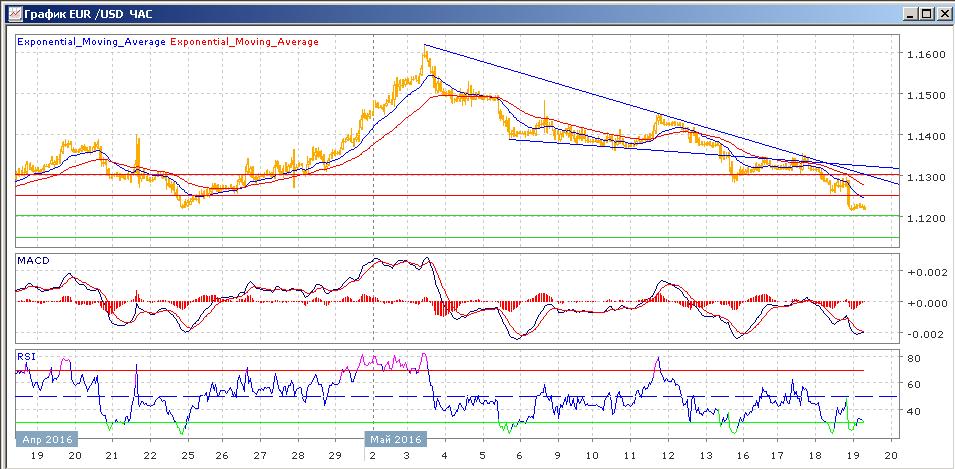
Task: Minimize the EUR/USD chart window
Action: click(x=909, y=13)
